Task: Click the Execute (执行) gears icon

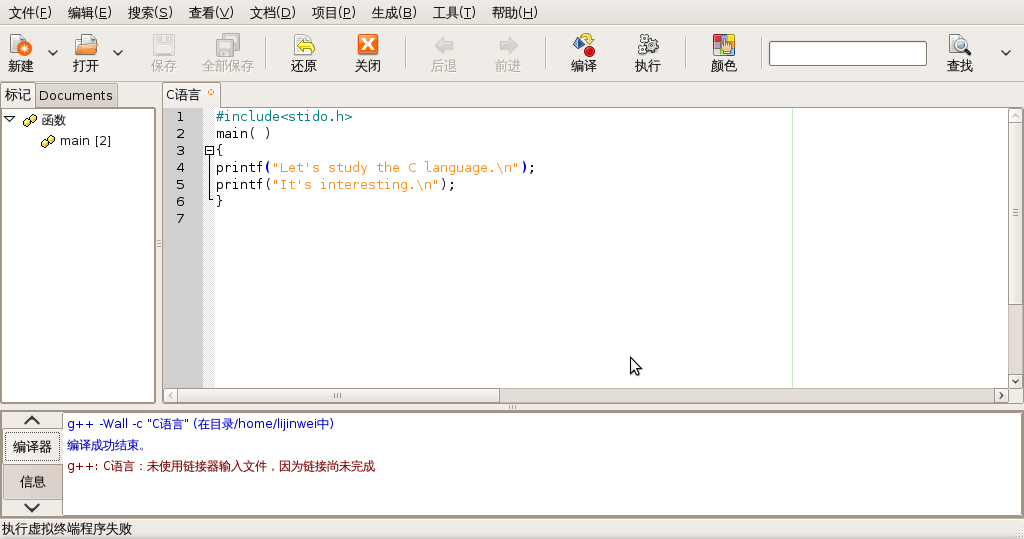Action: pos(648,45)
